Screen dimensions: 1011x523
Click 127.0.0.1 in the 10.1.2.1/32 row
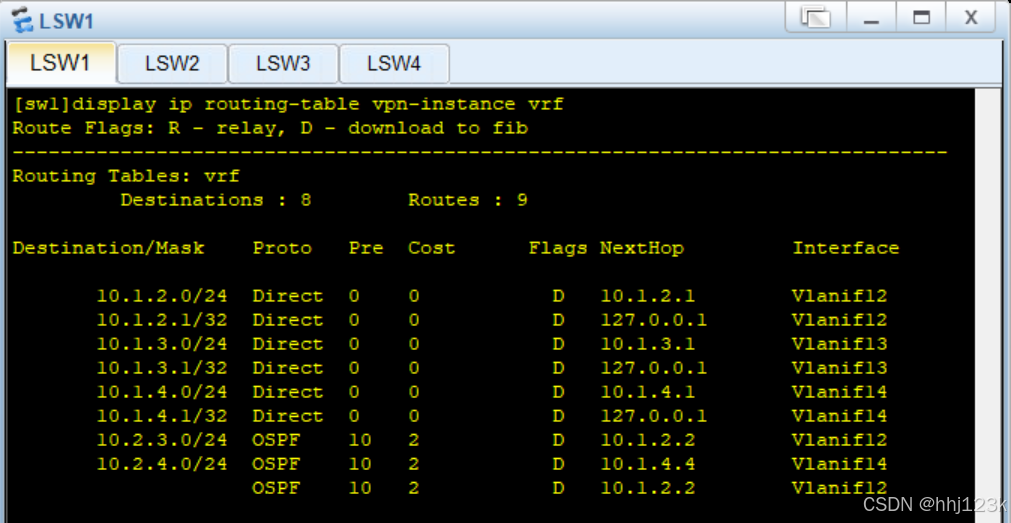(x=654, y=320)
